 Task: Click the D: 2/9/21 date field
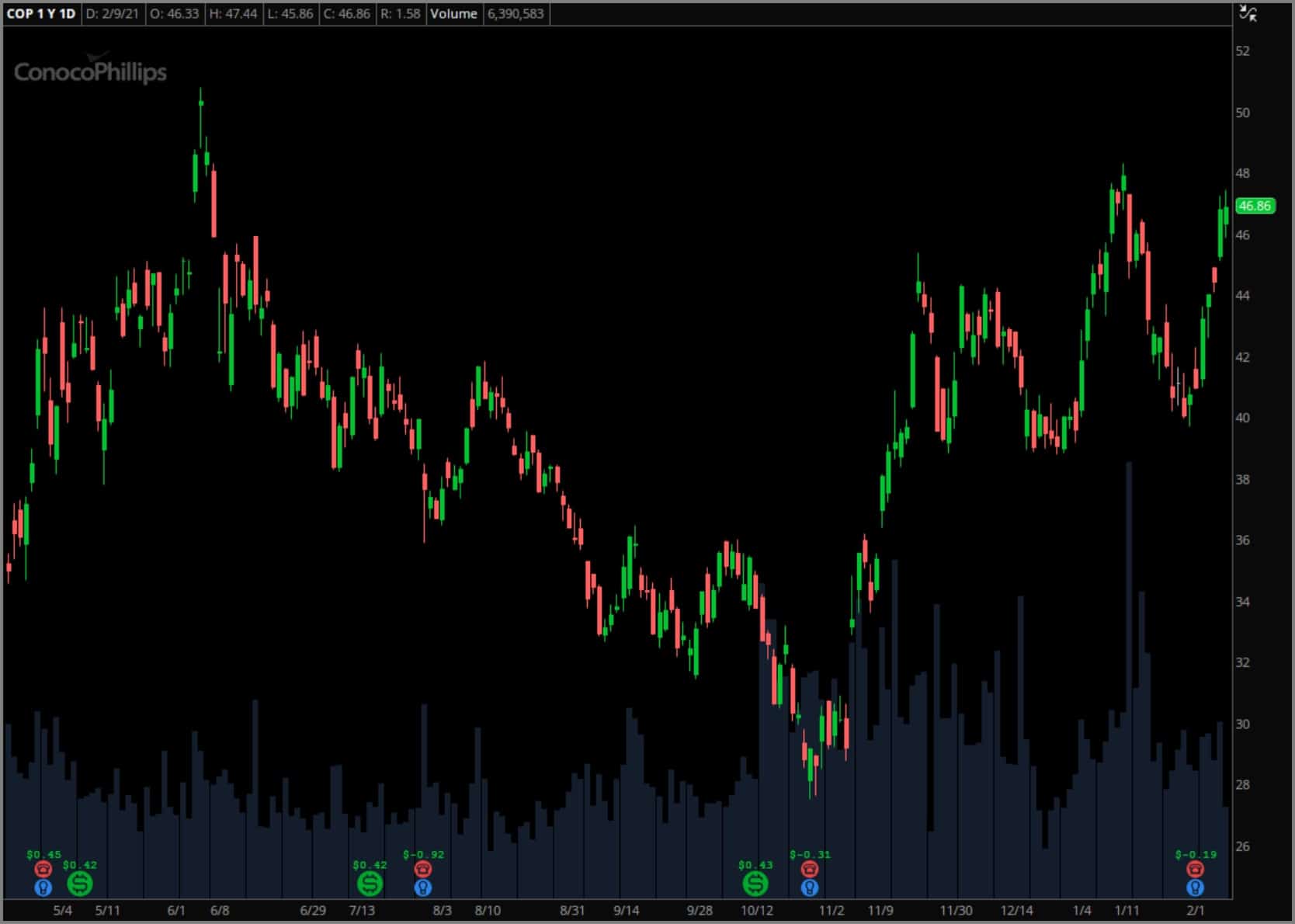pyautogui.click(x=113, y=14)
